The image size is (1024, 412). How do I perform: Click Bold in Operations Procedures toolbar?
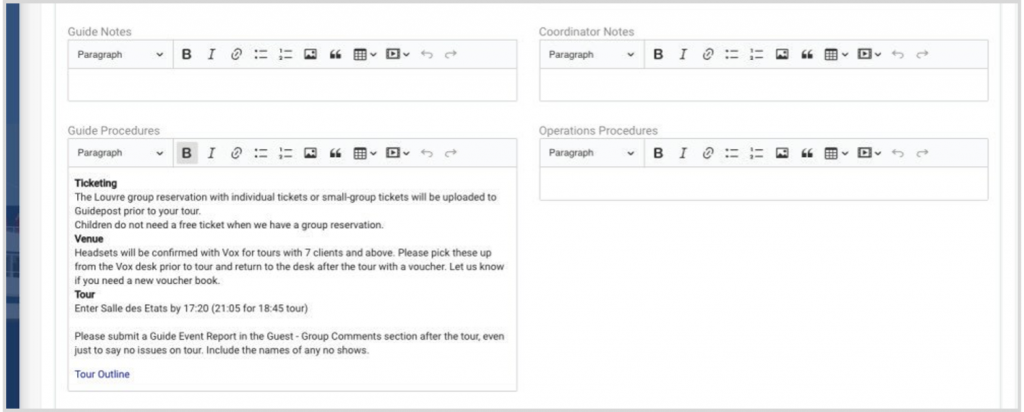tap(658, 153)
